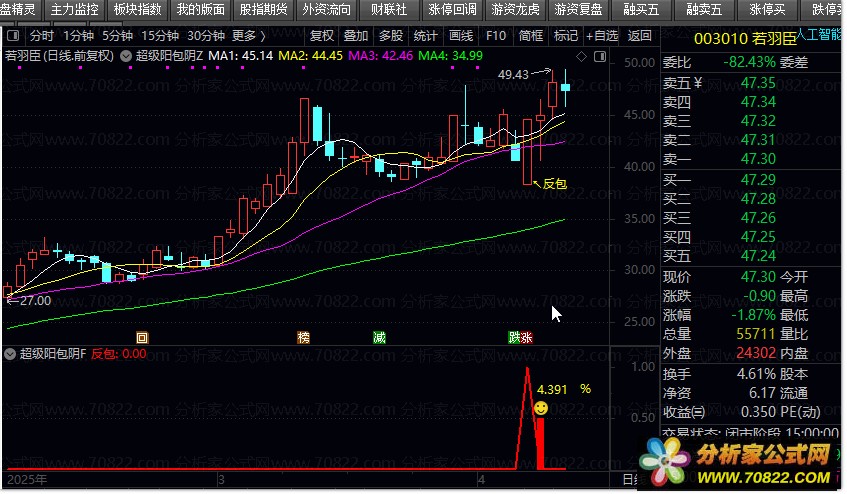The width and height of the screenshot is (847, 494).
Task: Open the 融买五 tab
Action: 641,9
